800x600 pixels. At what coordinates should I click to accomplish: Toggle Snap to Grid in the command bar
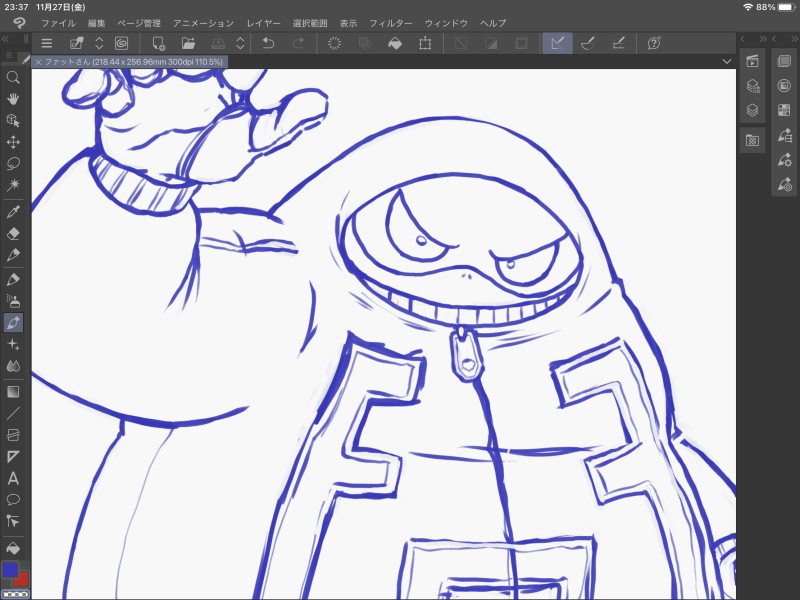(x=619, y=43)
